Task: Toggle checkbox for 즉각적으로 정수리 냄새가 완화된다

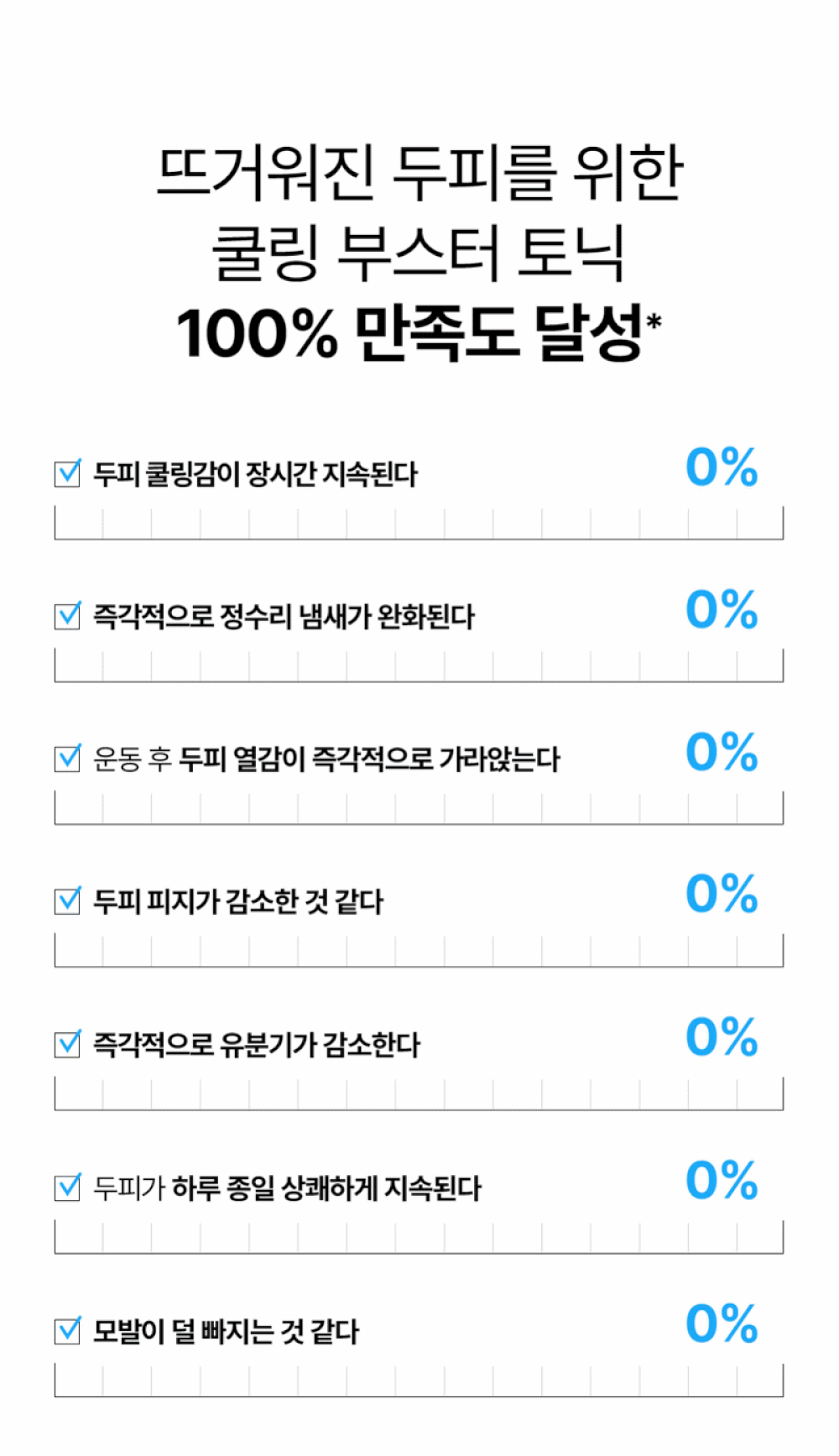Action: tap(67, 616)
